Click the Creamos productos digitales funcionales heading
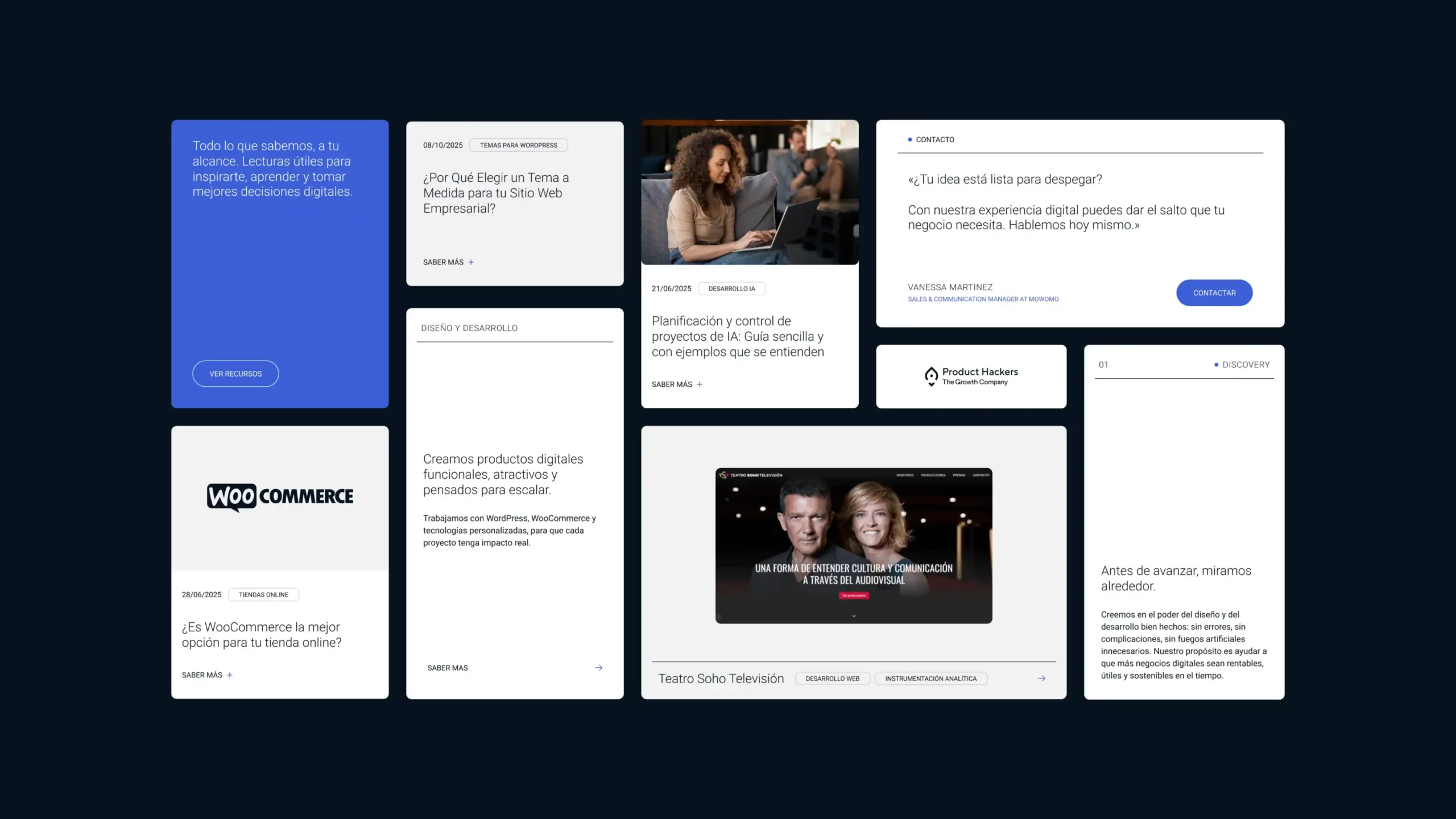This screenshot has height=819, width=1456. pyautogui.click(x=503, y=474)
